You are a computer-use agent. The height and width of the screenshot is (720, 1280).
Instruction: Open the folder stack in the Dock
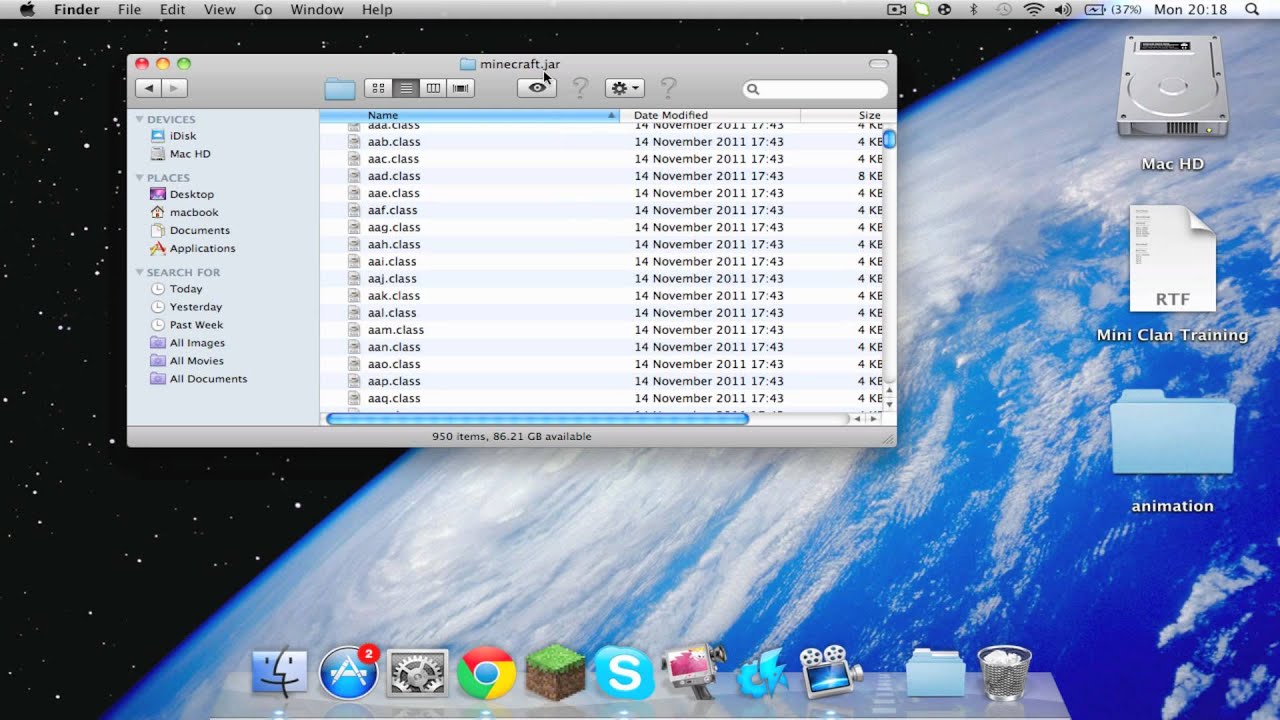935,673
